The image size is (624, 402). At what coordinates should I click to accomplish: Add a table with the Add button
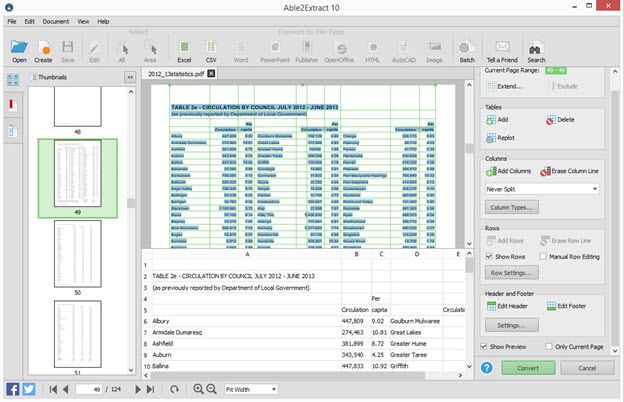pos(497,119)
